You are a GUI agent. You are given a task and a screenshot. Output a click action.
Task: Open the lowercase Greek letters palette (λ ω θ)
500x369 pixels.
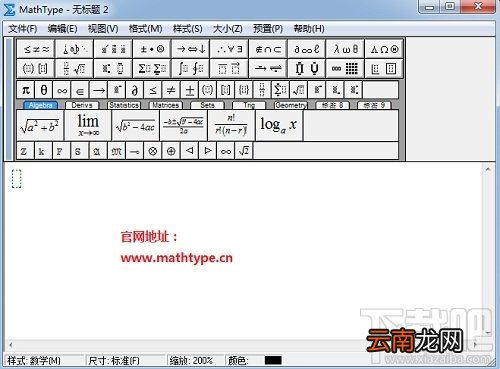345,49
